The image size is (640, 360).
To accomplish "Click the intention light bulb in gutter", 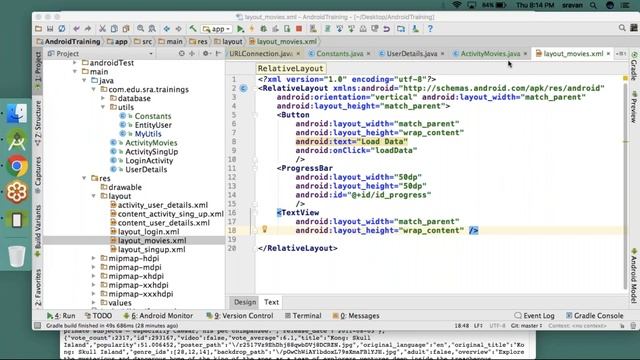I will click(264, 229).
